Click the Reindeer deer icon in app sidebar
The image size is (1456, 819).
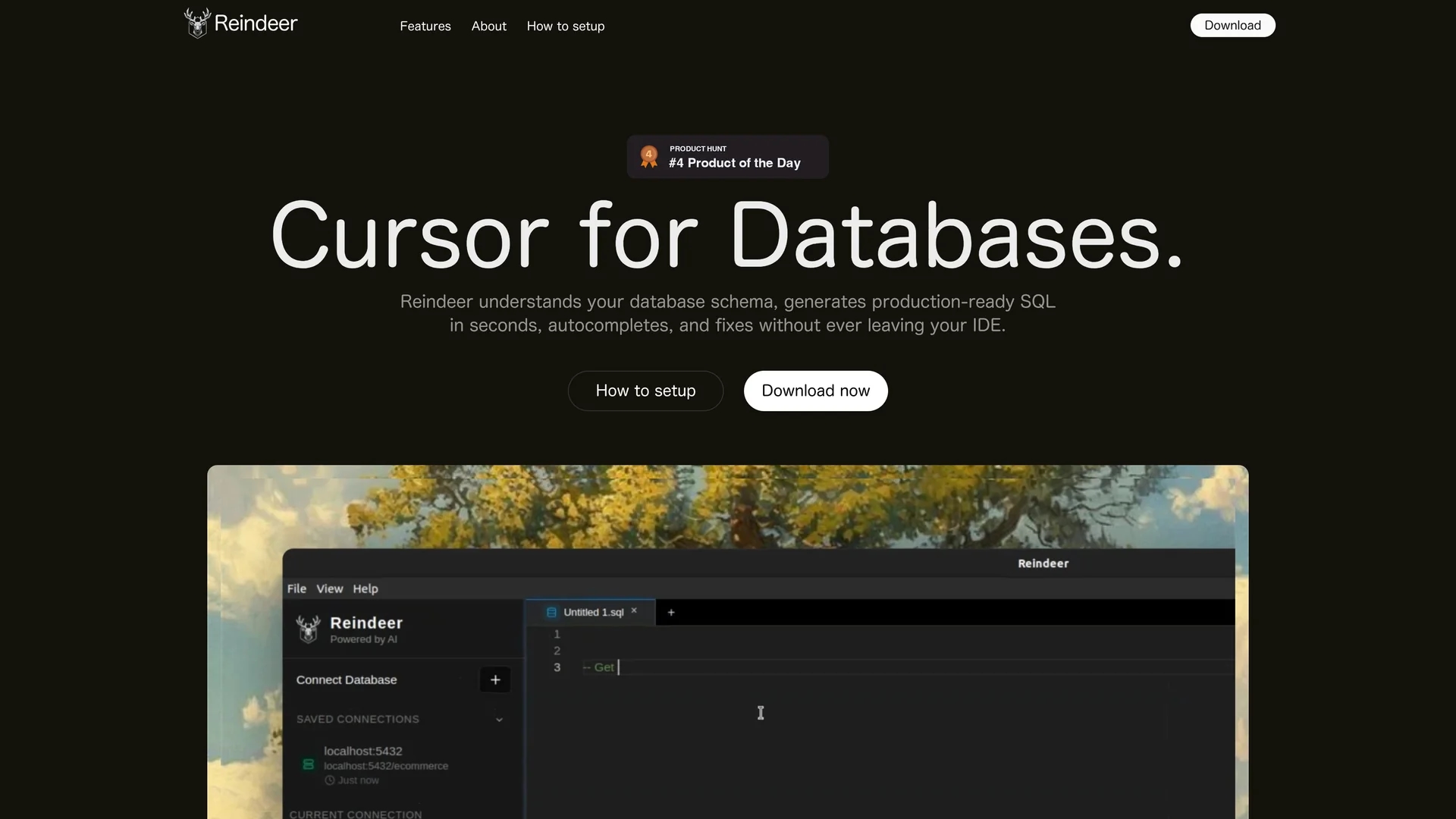click(308, 629)
